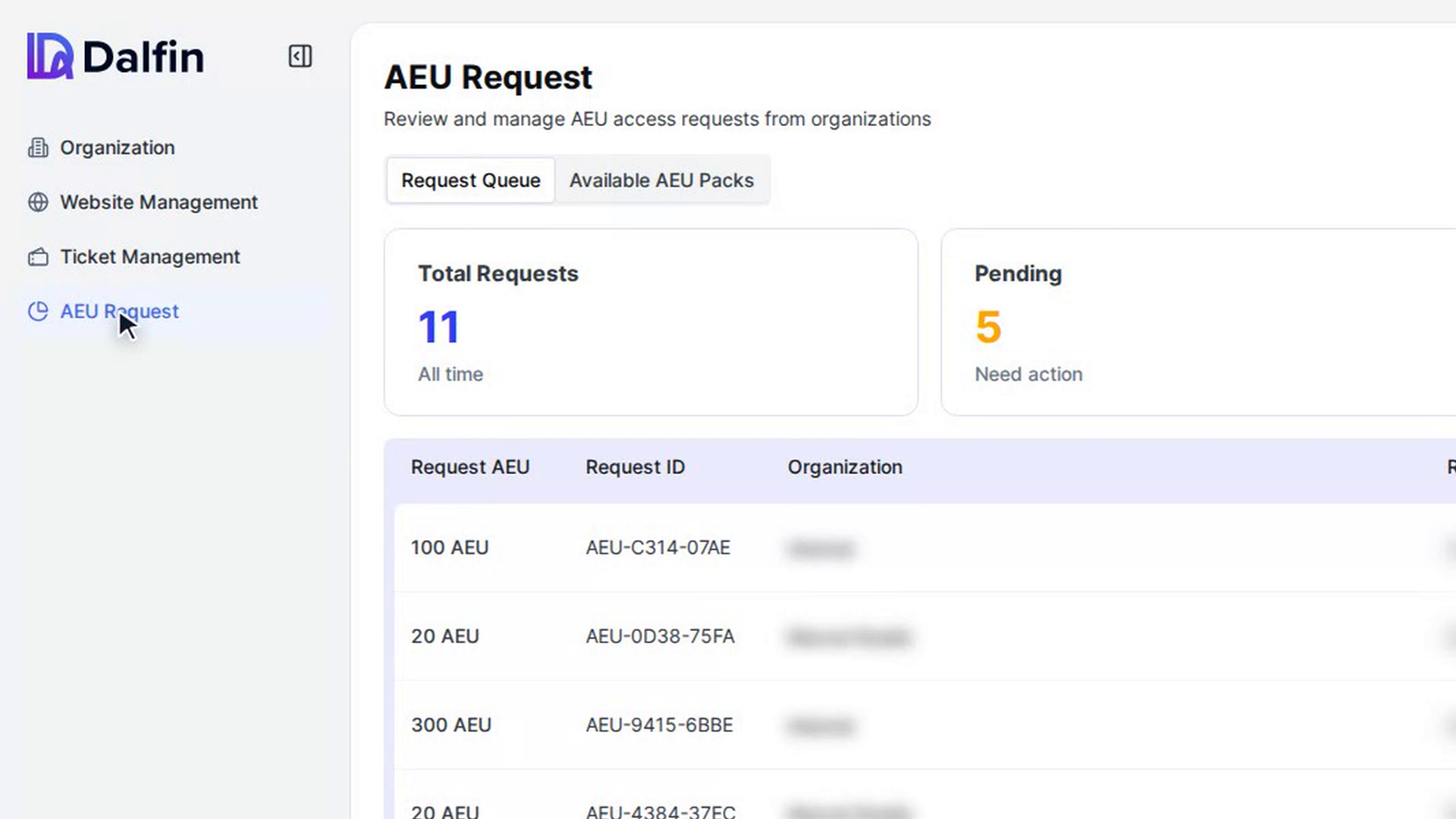The image size is (1456, 819).
Task: Select request ID AEU-C314-07AE
Action: coord(658,548)
